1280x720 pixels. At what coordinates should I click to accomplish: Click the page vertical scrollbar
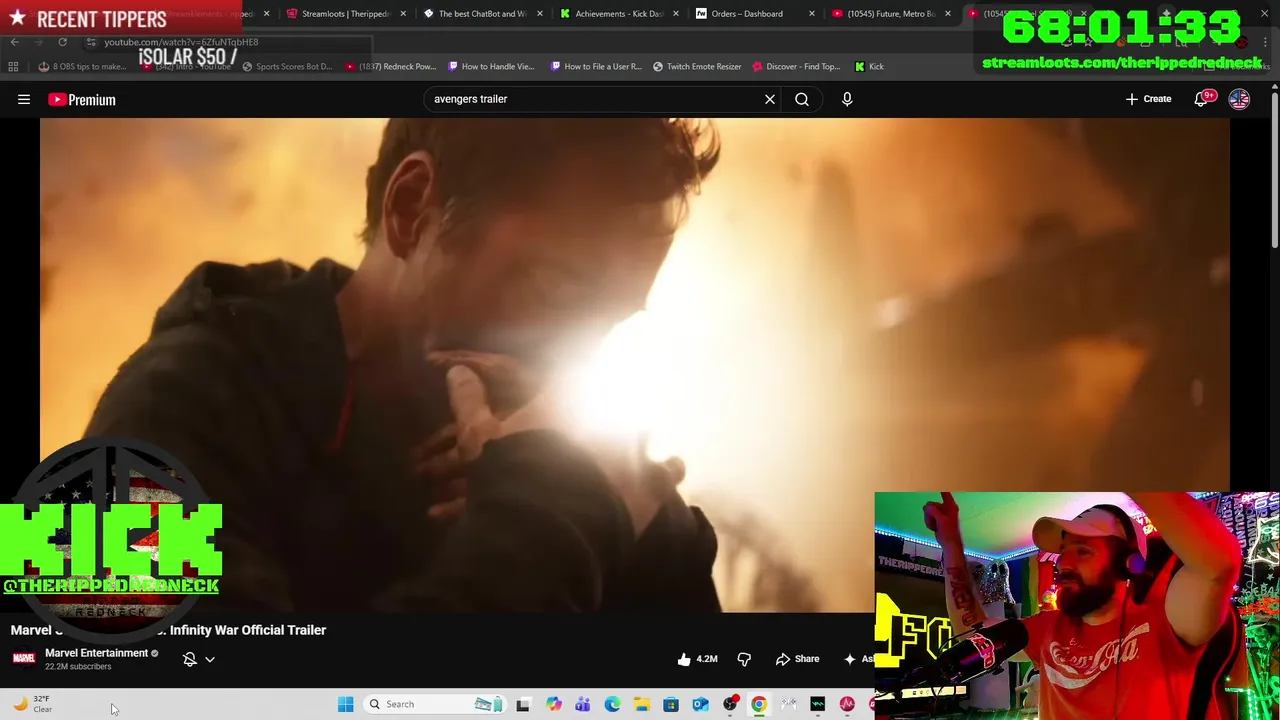coord(1274,170)
